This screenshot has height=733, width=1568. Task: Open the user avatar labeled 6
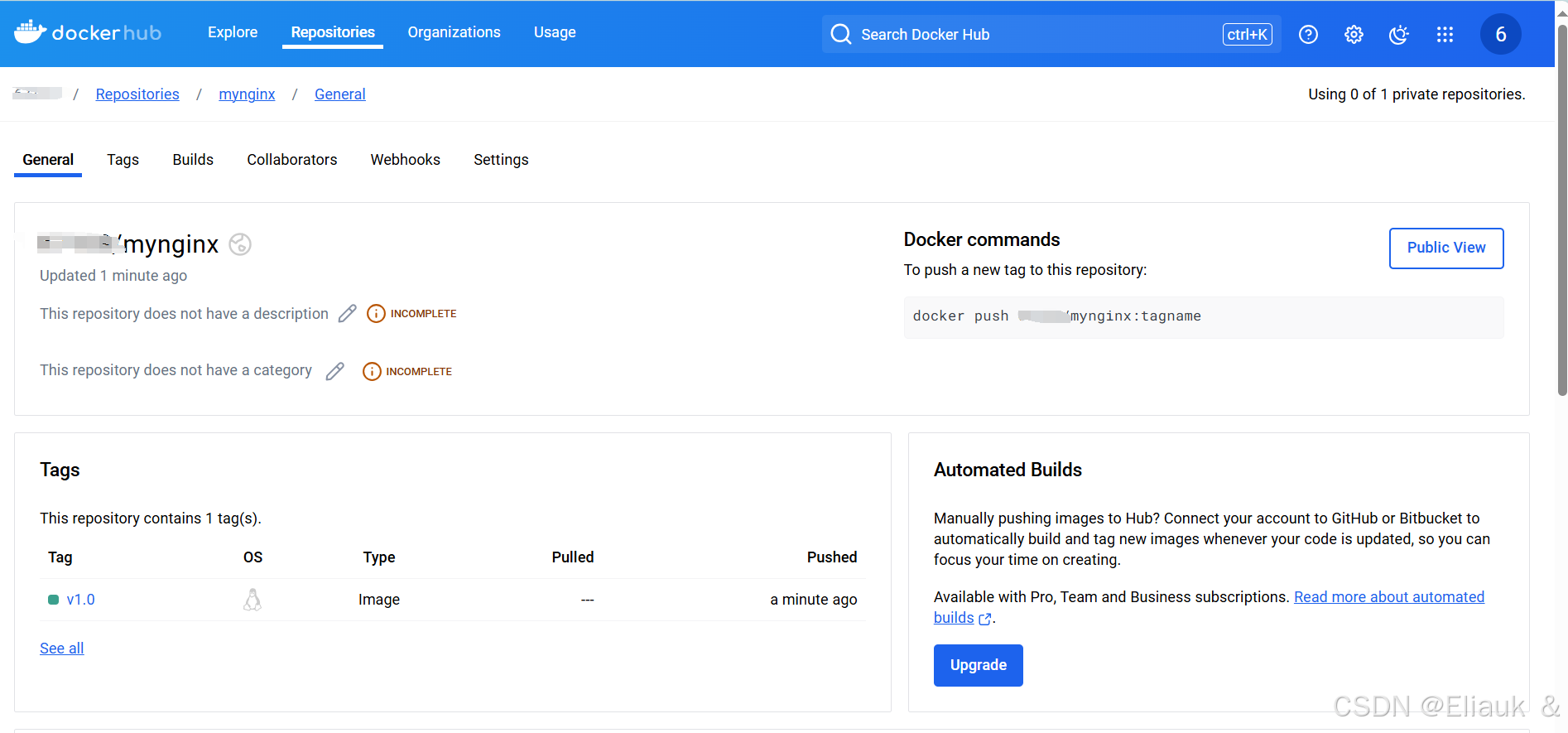tap(1500, 34)
